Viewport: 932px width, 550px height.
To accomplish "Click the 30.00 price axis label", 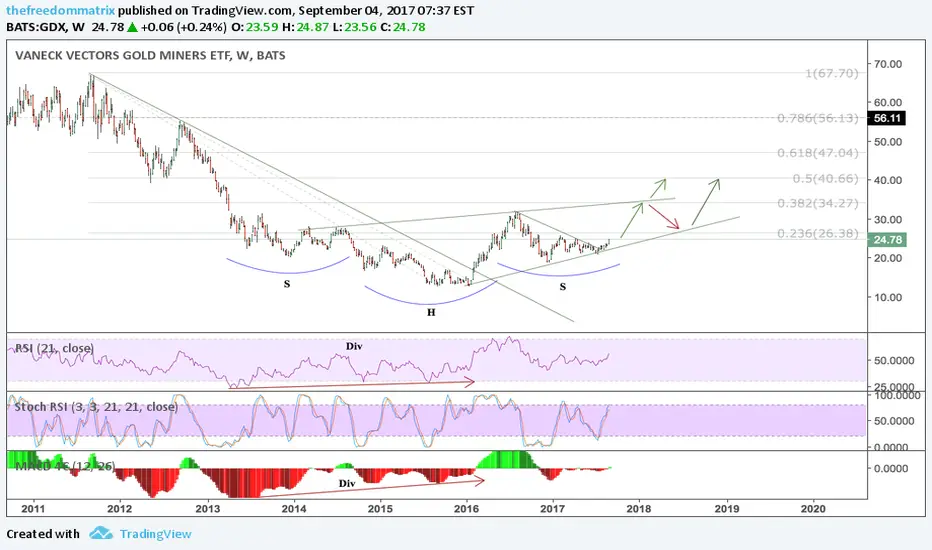I will click(x=887, y=219).
